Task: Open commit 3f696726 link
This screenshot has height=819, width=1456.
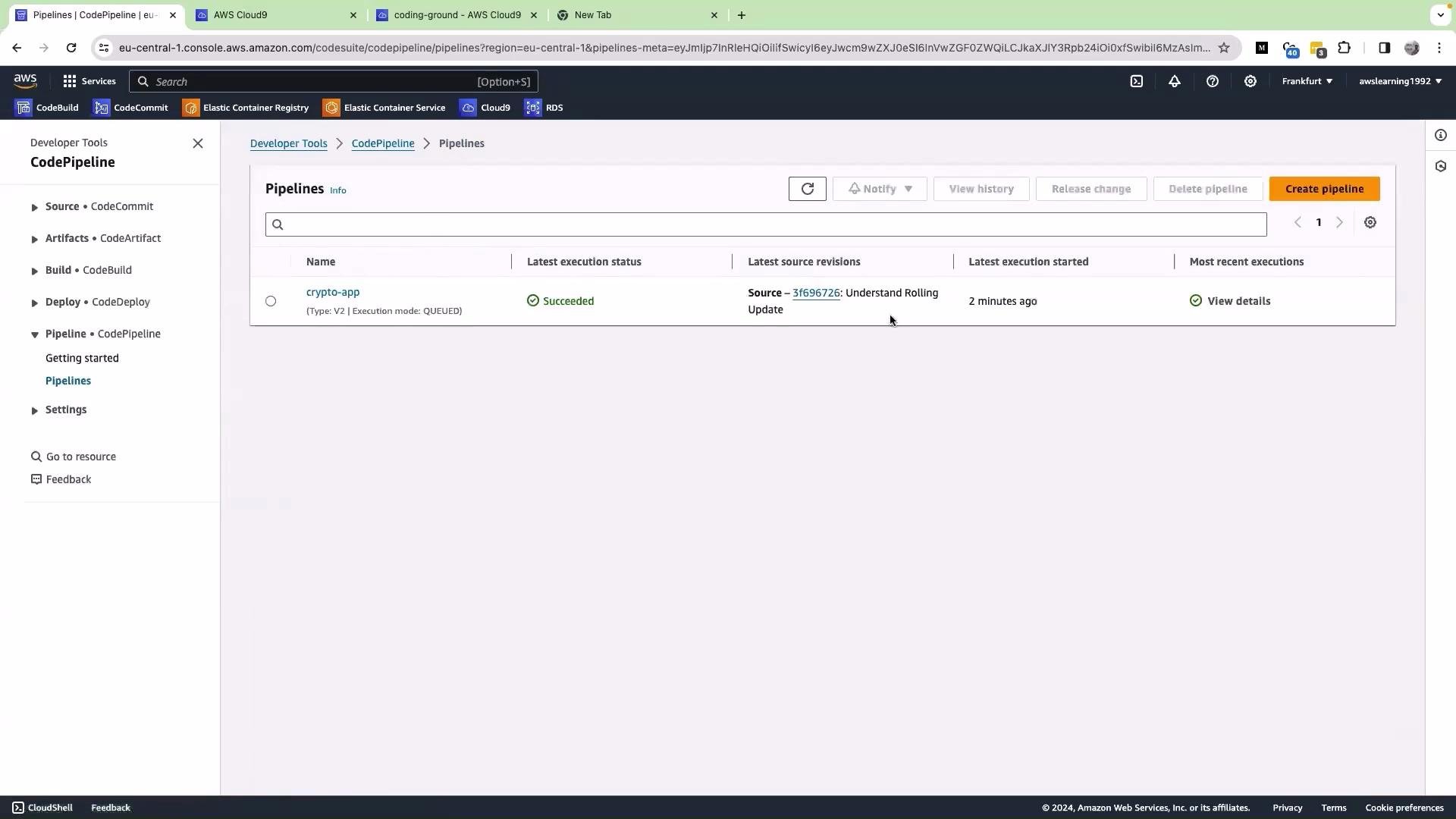Action: [816, 293]
